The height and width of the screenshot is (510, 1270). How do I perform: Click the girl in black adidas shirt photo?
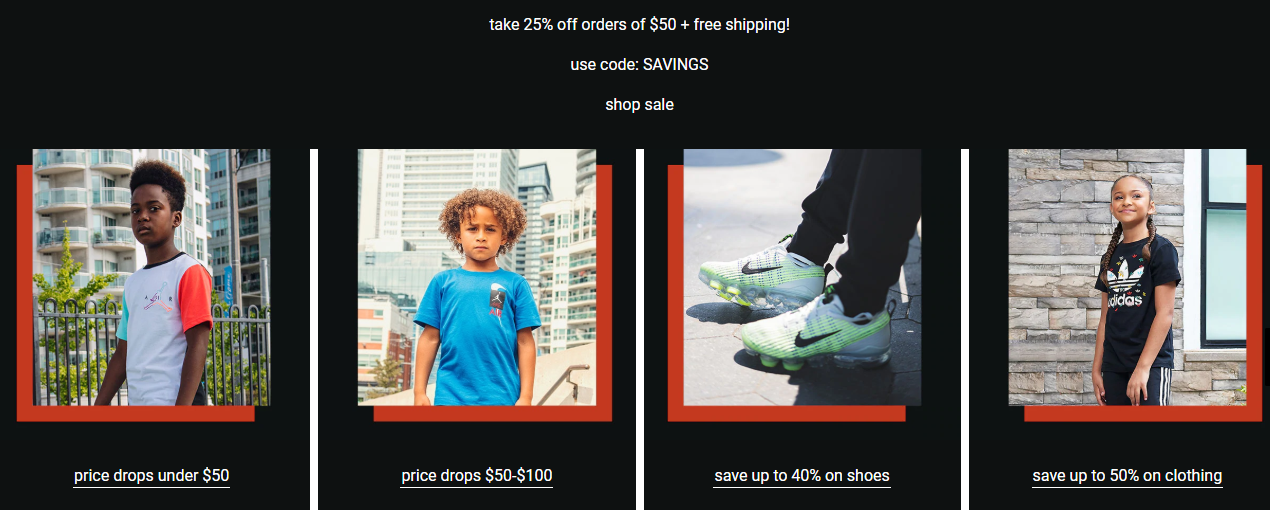coord(1127,277)
